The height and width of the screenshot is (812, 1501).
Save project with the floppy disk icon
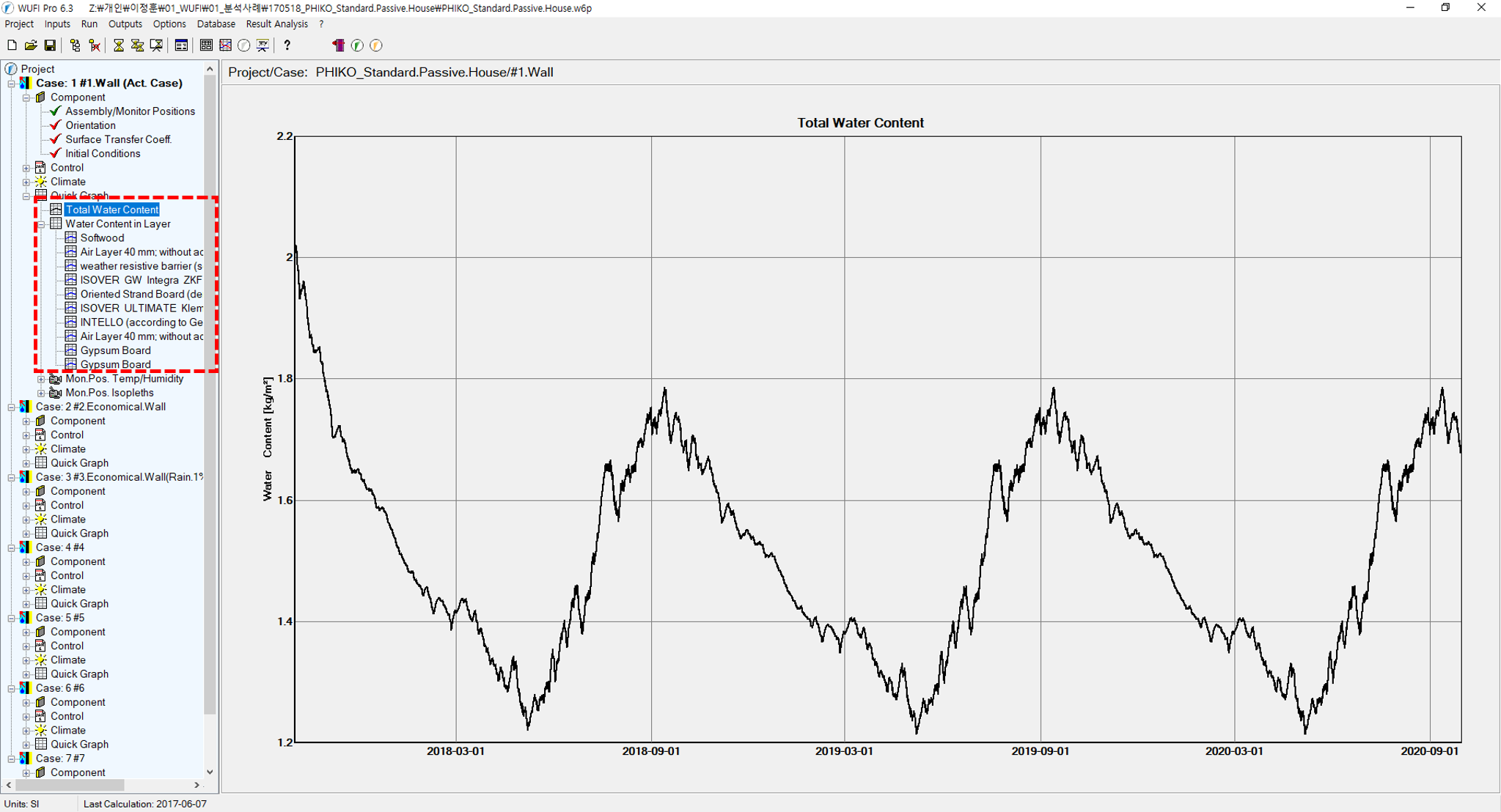tap(50, 45)
